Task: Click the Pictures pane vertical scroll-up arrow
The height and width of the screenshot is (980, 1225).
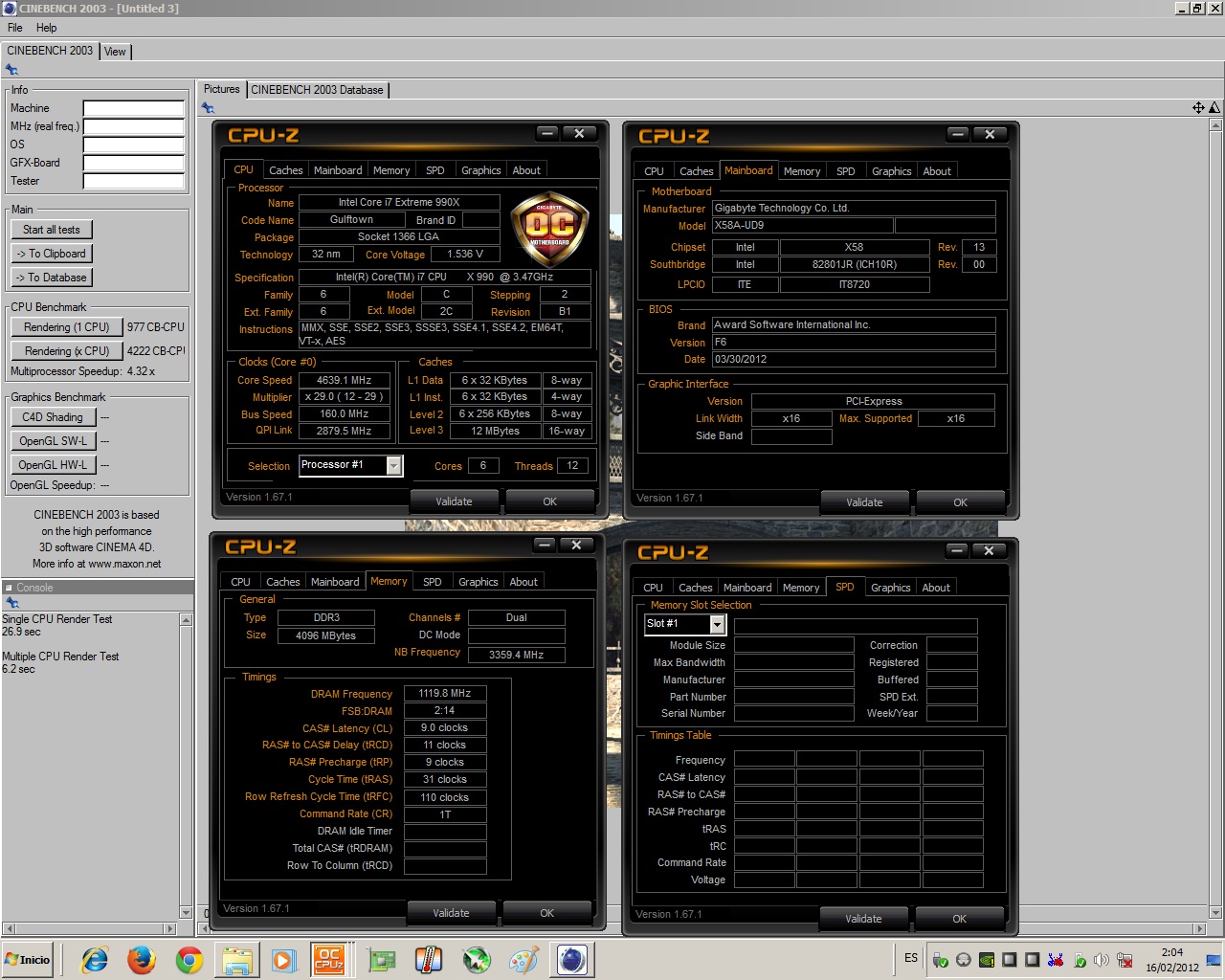Action: (x=1215, y=125)
